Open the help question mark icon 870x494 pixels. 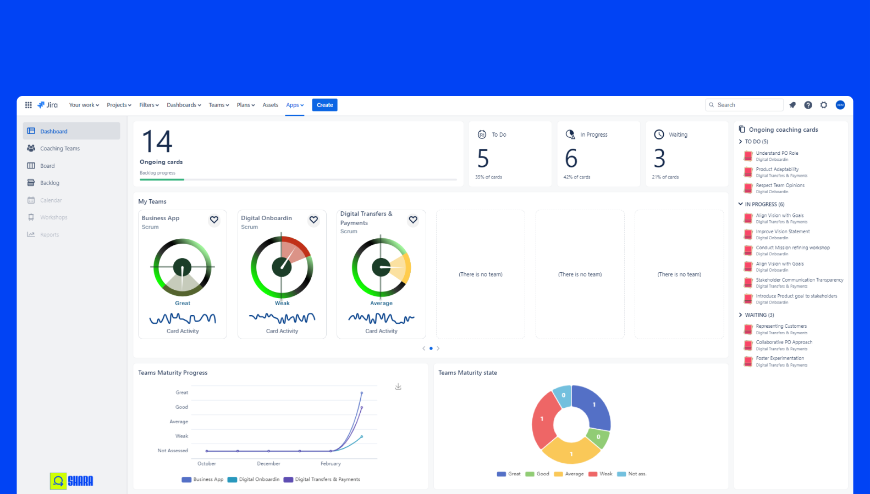pyautogui.click(x=808, y=105)
